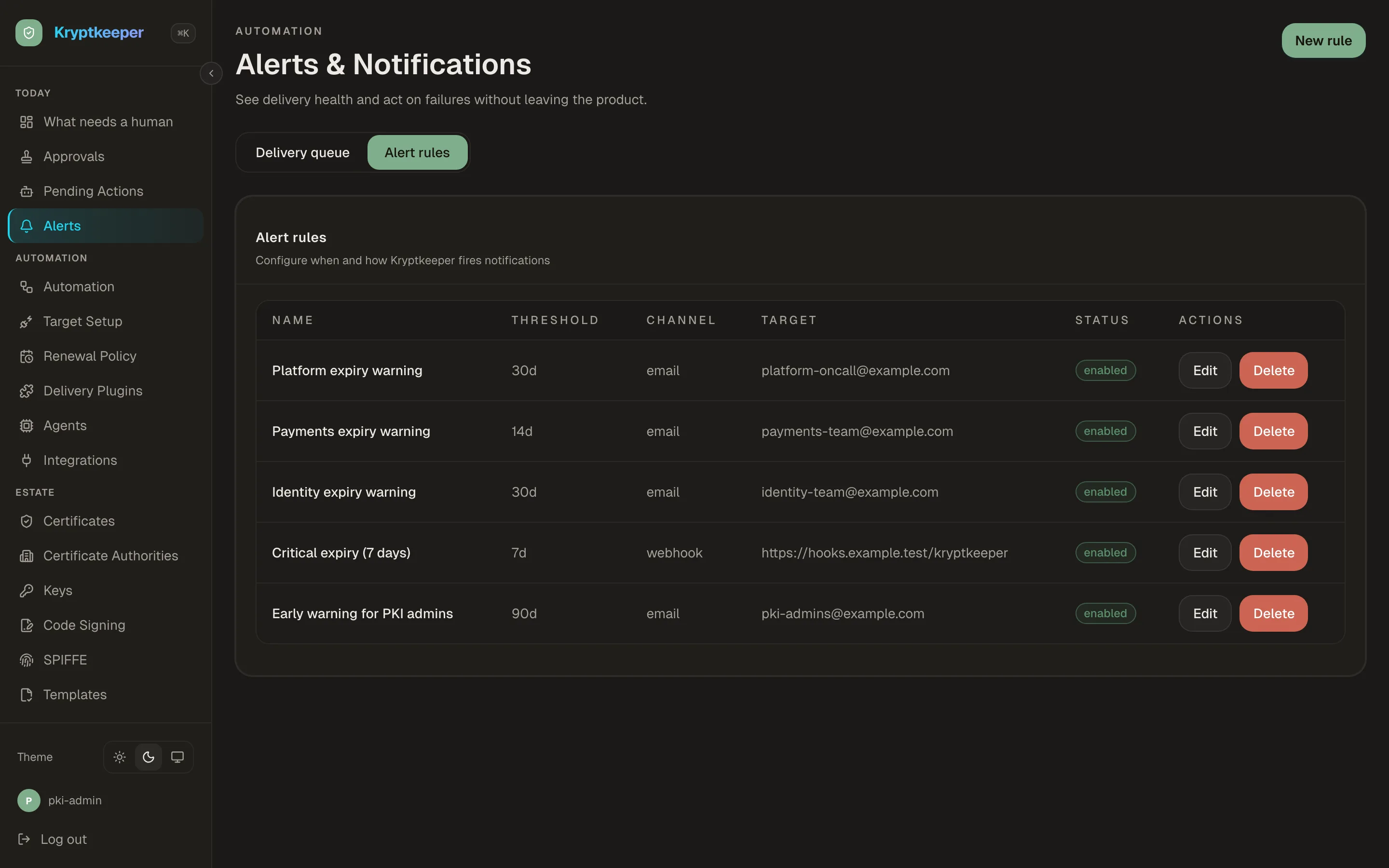Click the SPIFFE fingerprint icon
The height and width of the screenshot is (868, 1389).
[27, 660]
